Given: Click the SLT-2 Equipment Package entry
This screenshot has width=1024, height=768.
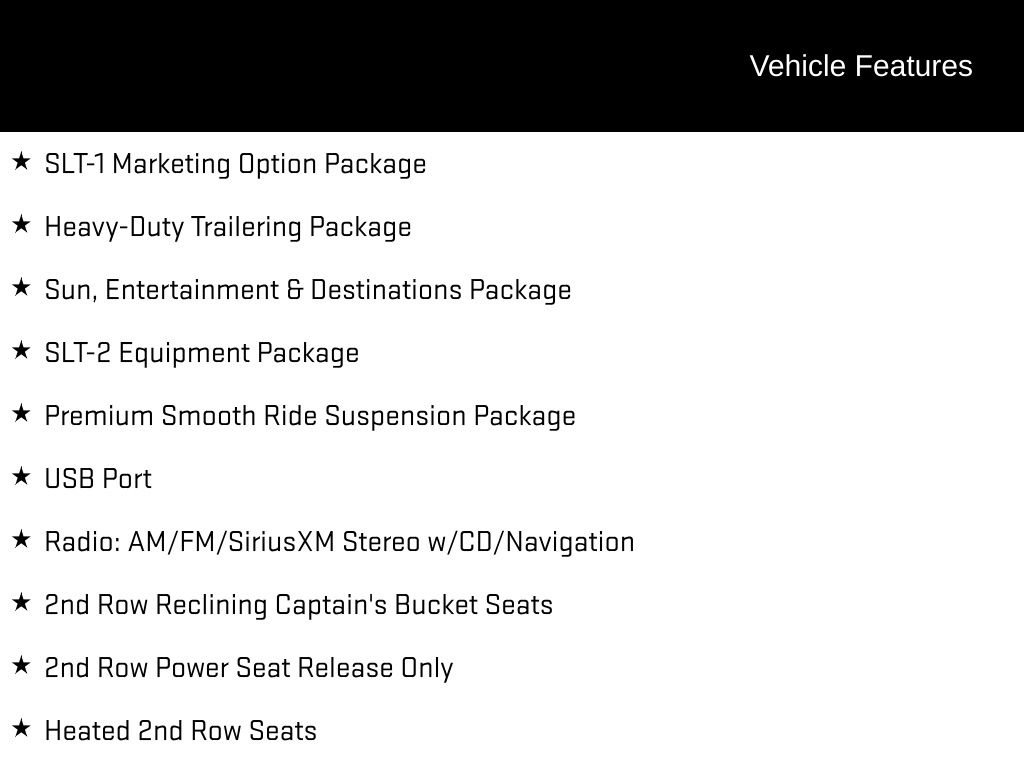Looking at the screenshot, I should pos(202,353).
